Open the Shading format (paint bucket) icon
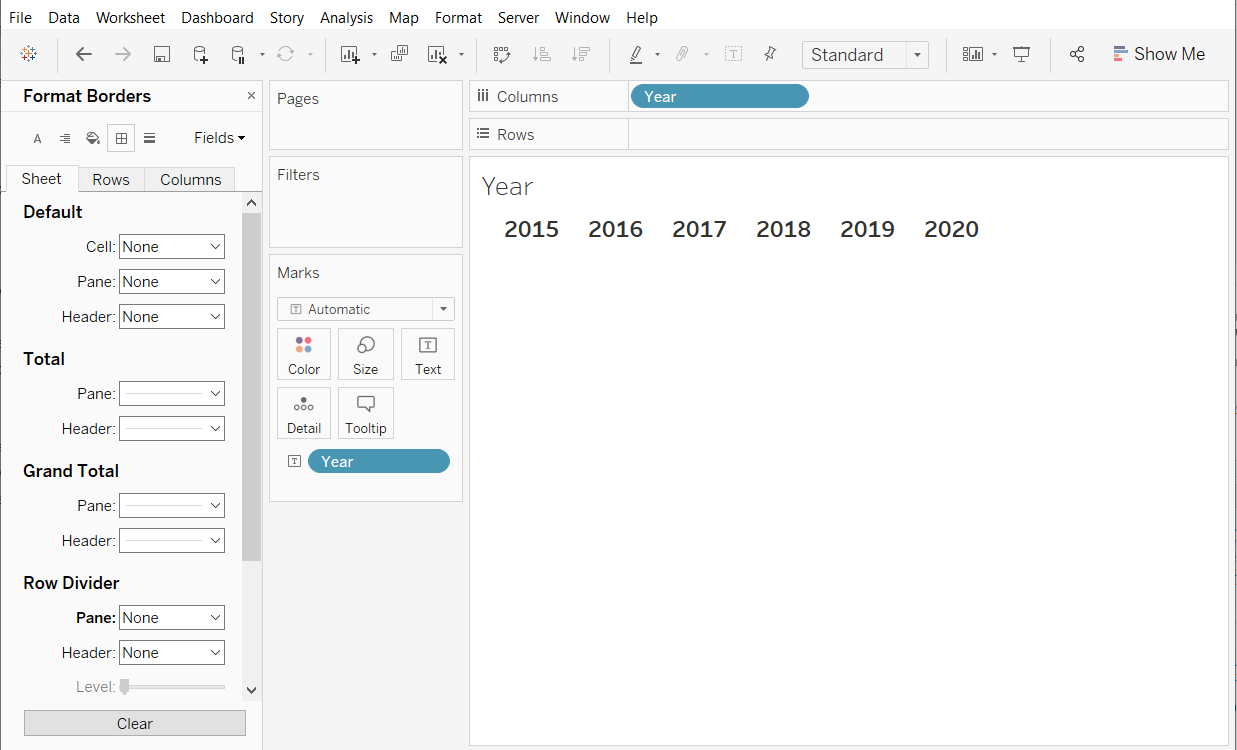Viewport: 1237px width, 750px height. pyautogui.click(x=93, y=138)
